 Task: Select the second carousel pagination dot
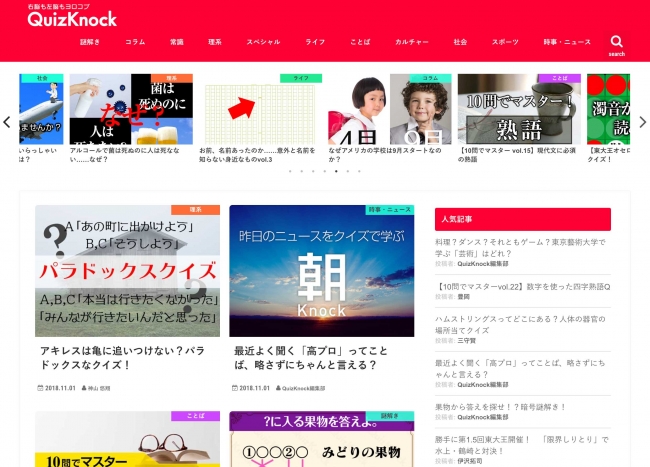[302, 171]
